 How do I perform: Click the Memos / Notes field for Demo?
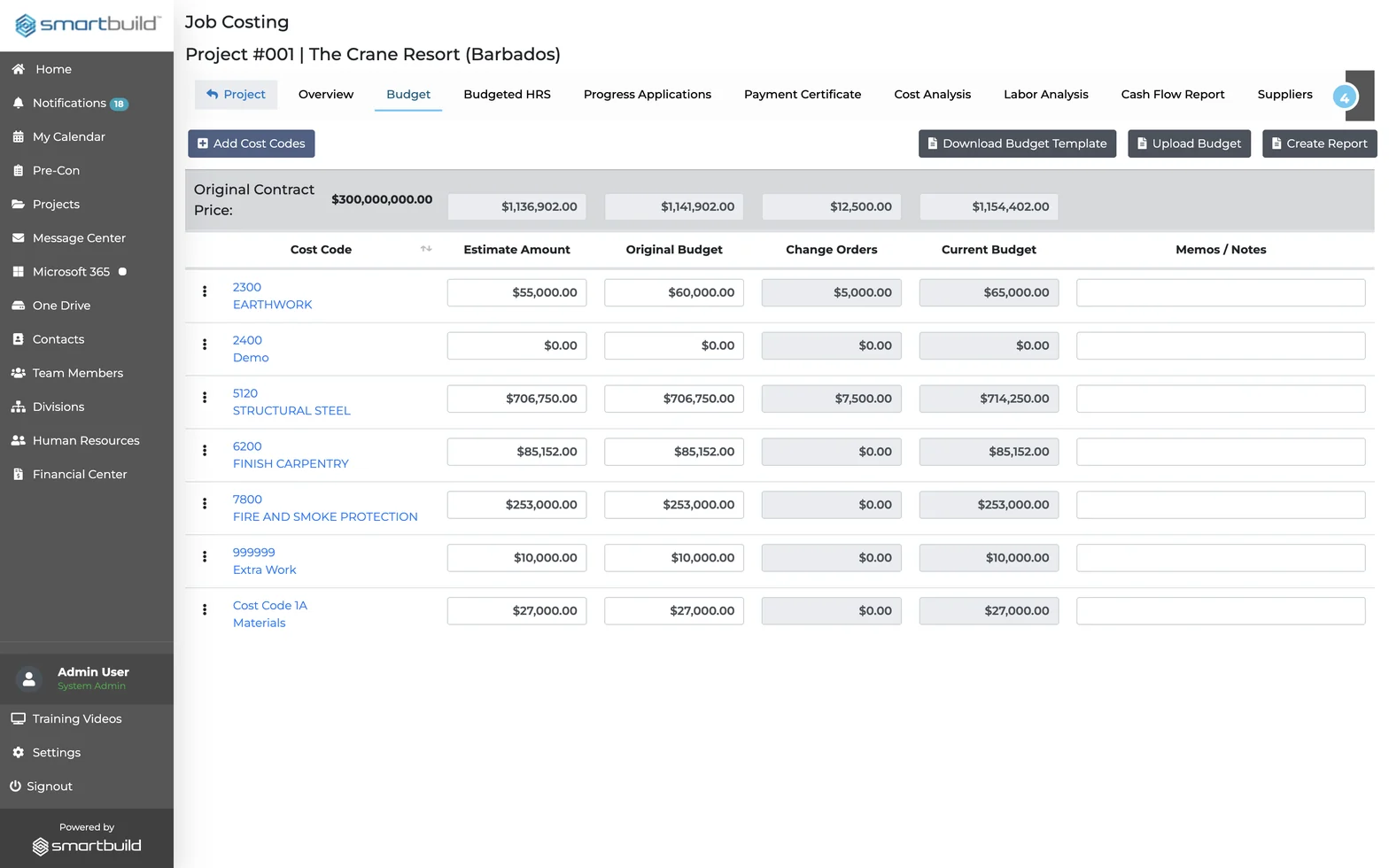point(1221,345)
